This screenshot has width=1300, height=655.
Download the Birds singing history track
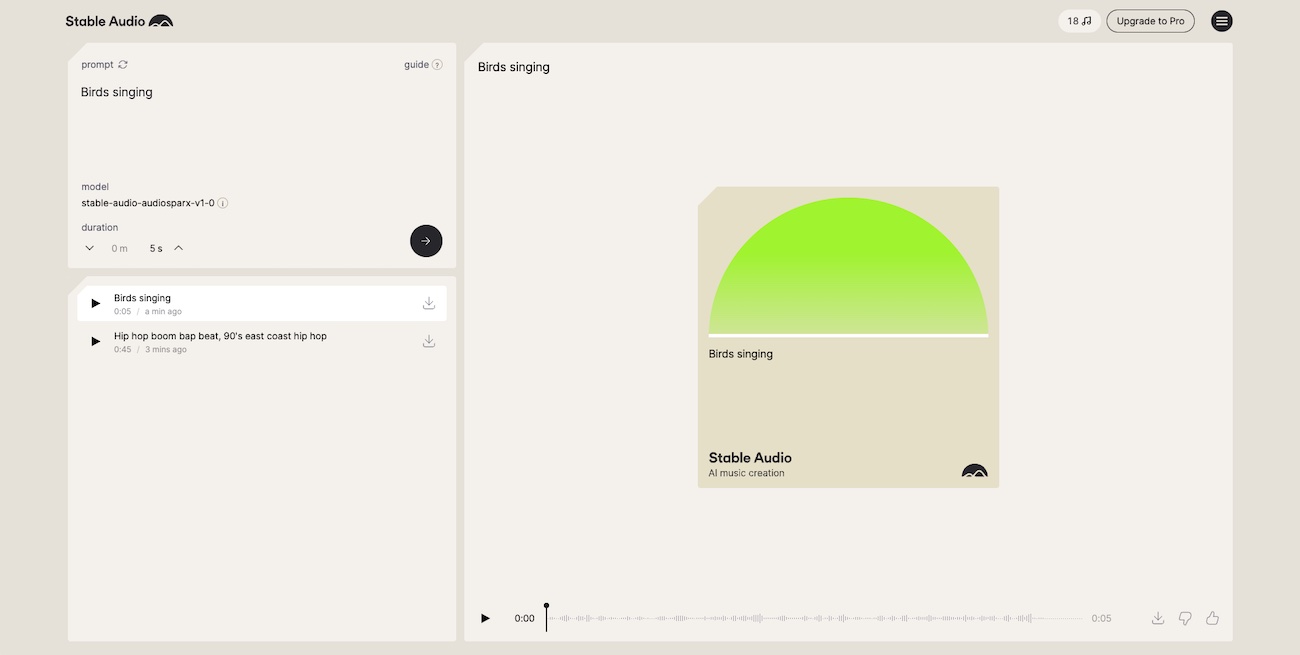[429, 303]
